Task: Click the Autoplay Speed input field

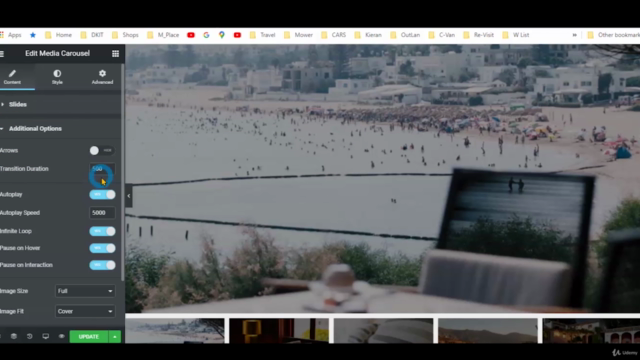Action: click(x=102, y=213)
